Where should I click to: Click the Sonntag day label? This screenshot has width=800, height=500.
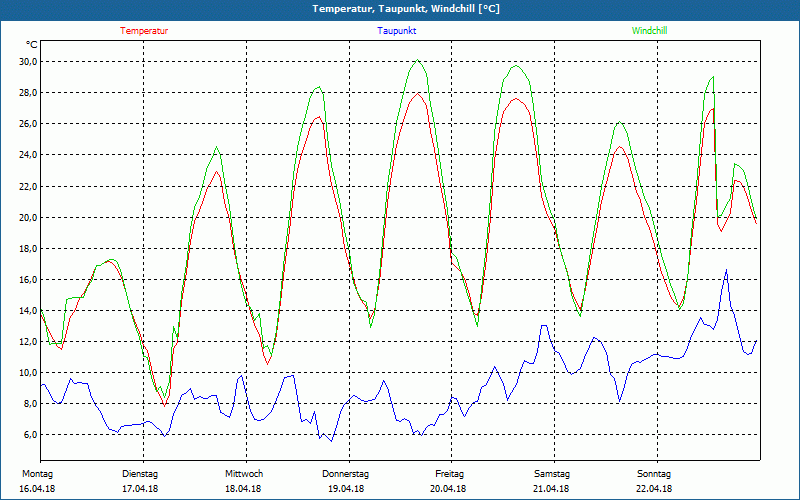click(x=654, y=474)
